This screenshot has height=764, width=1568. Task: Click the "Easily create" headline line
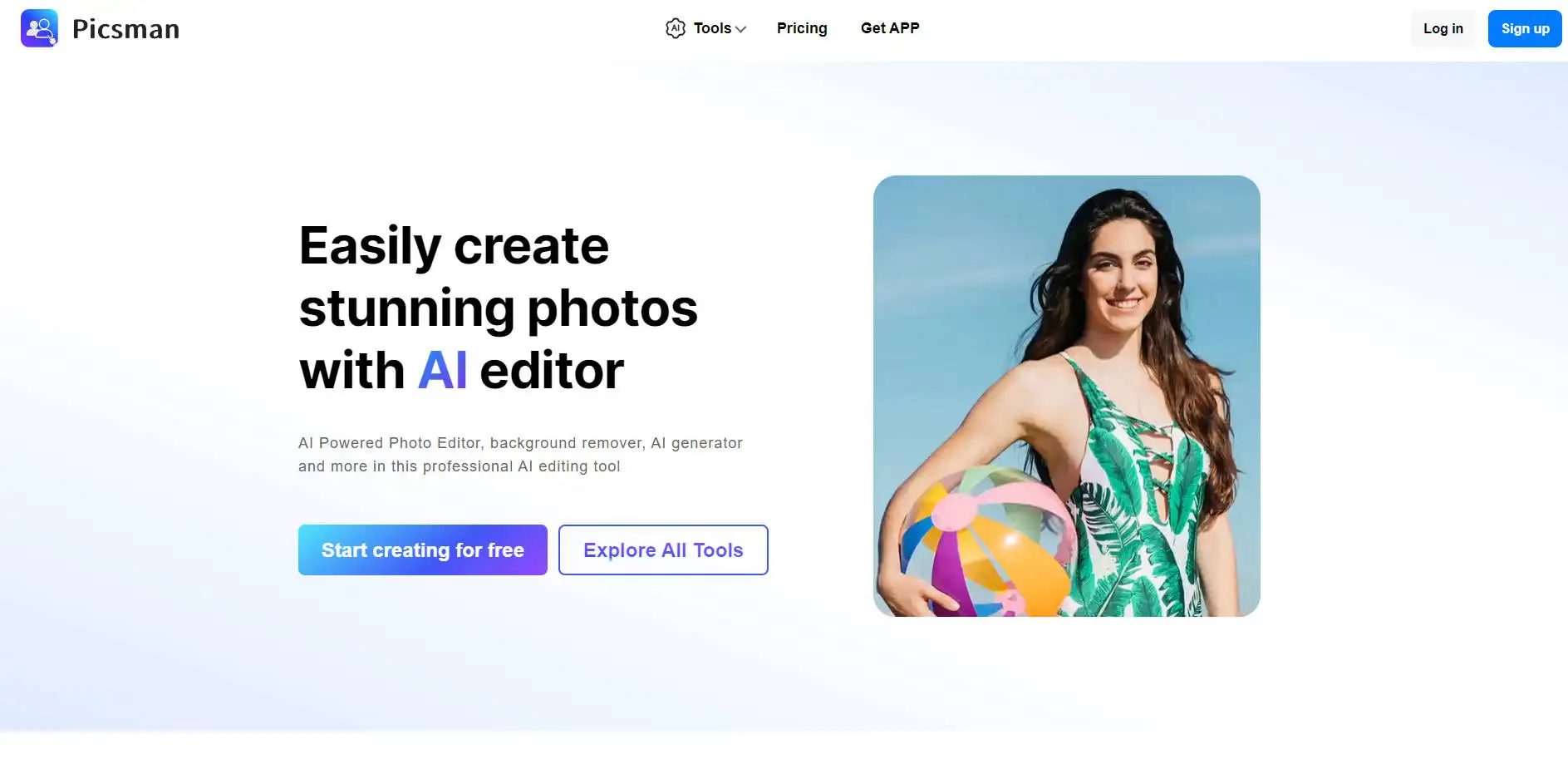click(454, 246)
